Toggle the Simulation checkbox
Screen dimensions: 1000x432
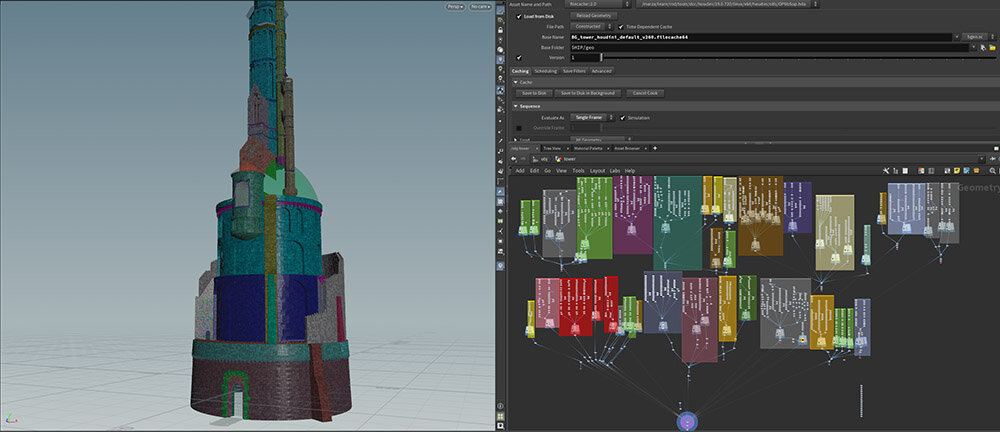(623, 117)
